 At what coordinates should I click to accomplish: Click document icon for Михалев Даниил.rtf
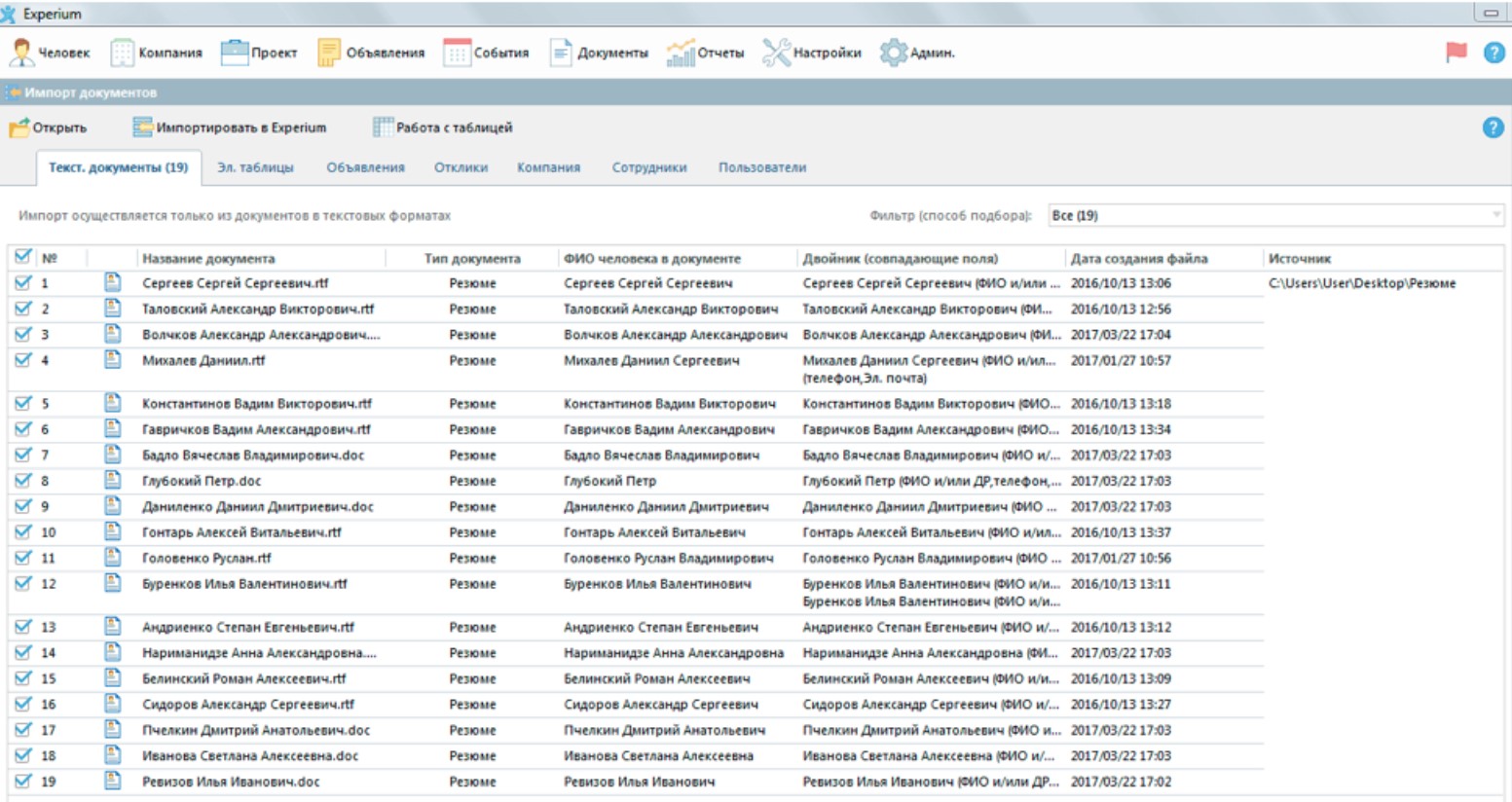pos(113,360)
